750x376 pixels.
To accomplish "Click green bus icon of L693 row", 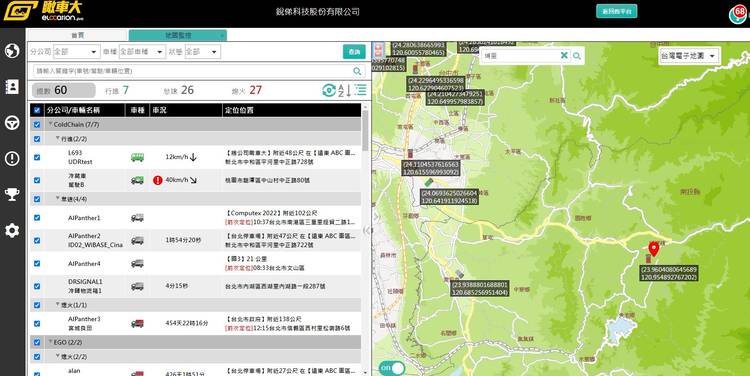I will [137, 157].
